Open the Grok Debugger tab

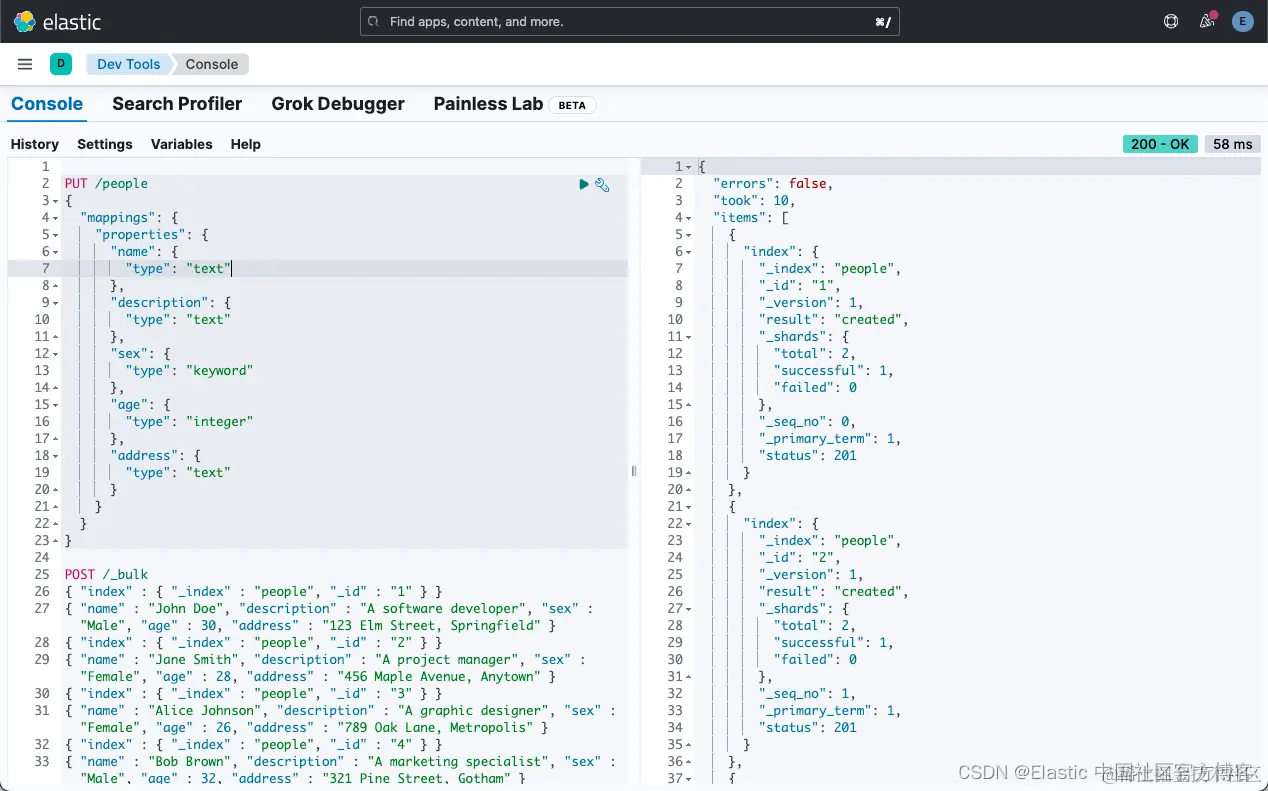coord(338,104)
